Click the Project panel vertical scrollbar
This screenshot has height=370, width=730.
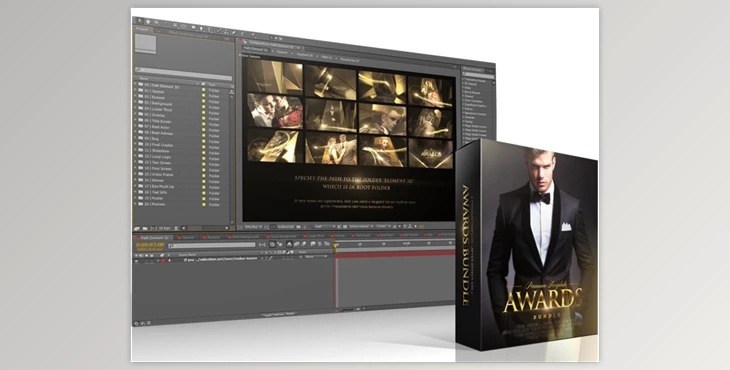tap(232, 158)
